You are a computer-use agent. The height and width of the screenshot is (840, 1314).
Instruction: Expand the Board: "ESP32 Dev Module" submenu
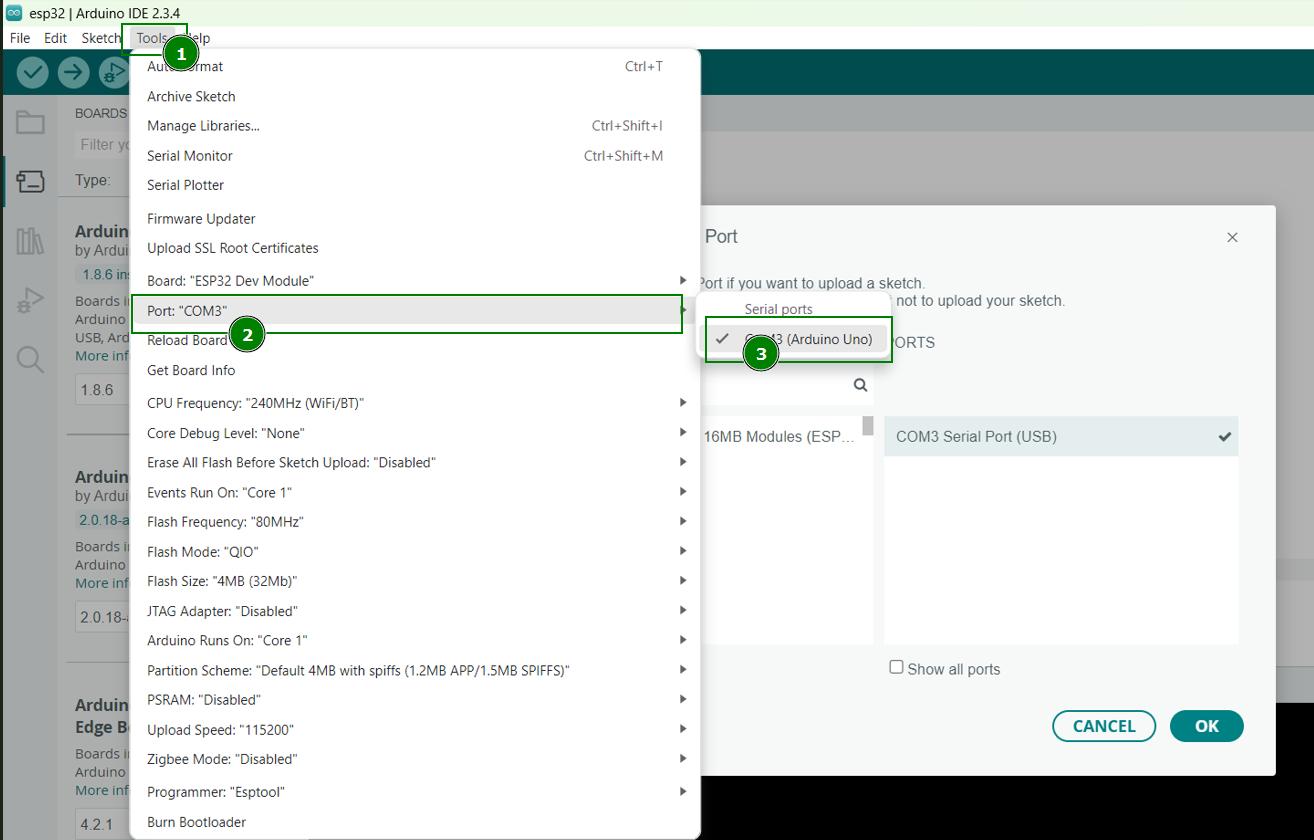point(415,281)
